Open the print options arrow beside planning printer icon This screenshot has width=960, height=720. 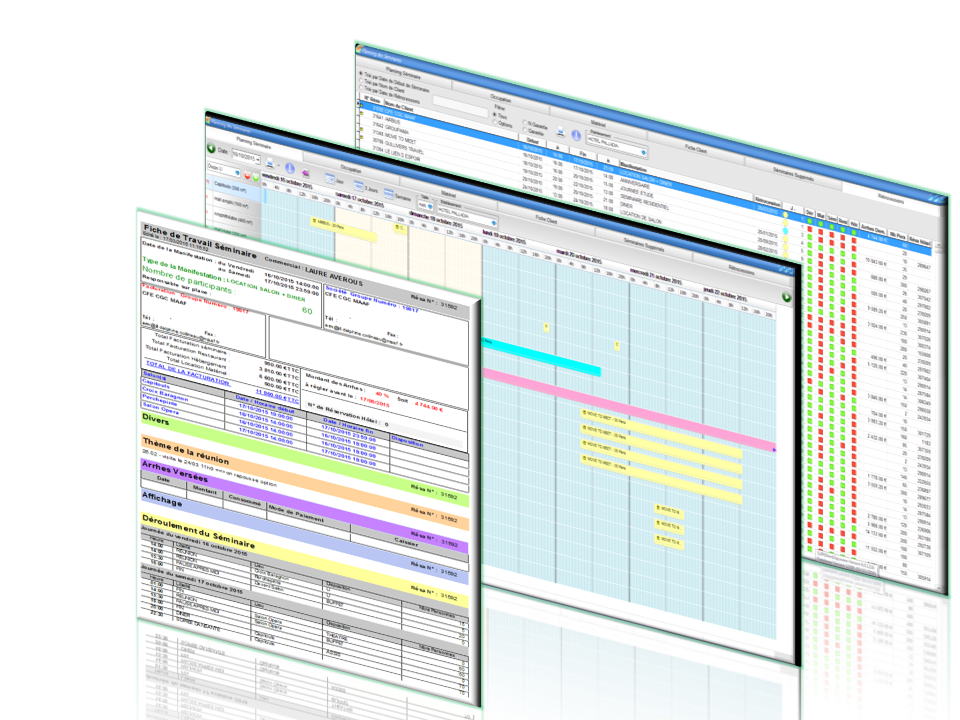[278, 166]
